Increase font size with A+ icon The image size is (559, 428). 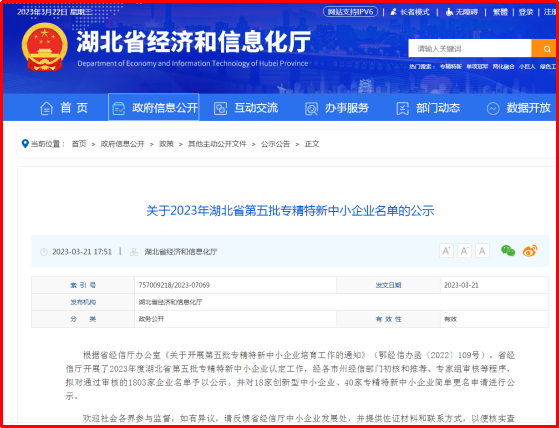pyautogui.click(x=446, y=251)
